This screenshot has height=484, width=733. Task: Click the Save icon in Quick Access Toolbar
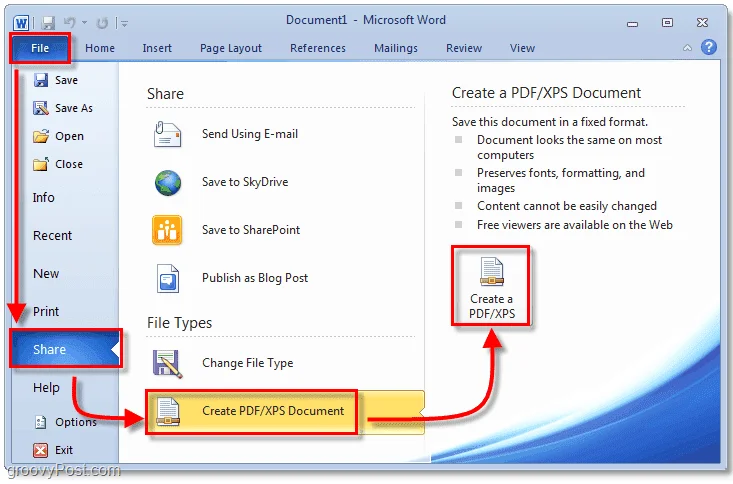pos(48,22)
